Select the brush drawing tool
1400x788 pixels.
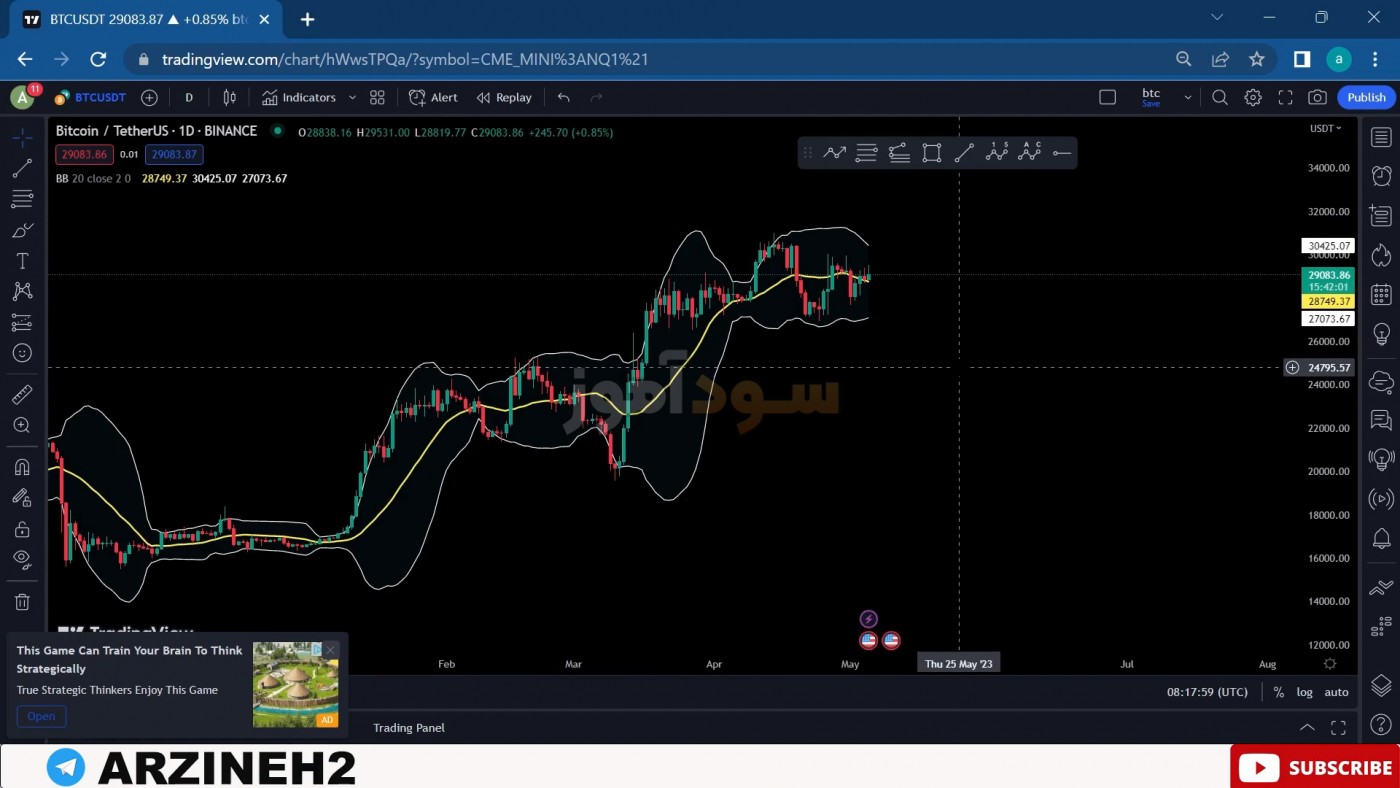pyautogui.click(x=22, y=230)
